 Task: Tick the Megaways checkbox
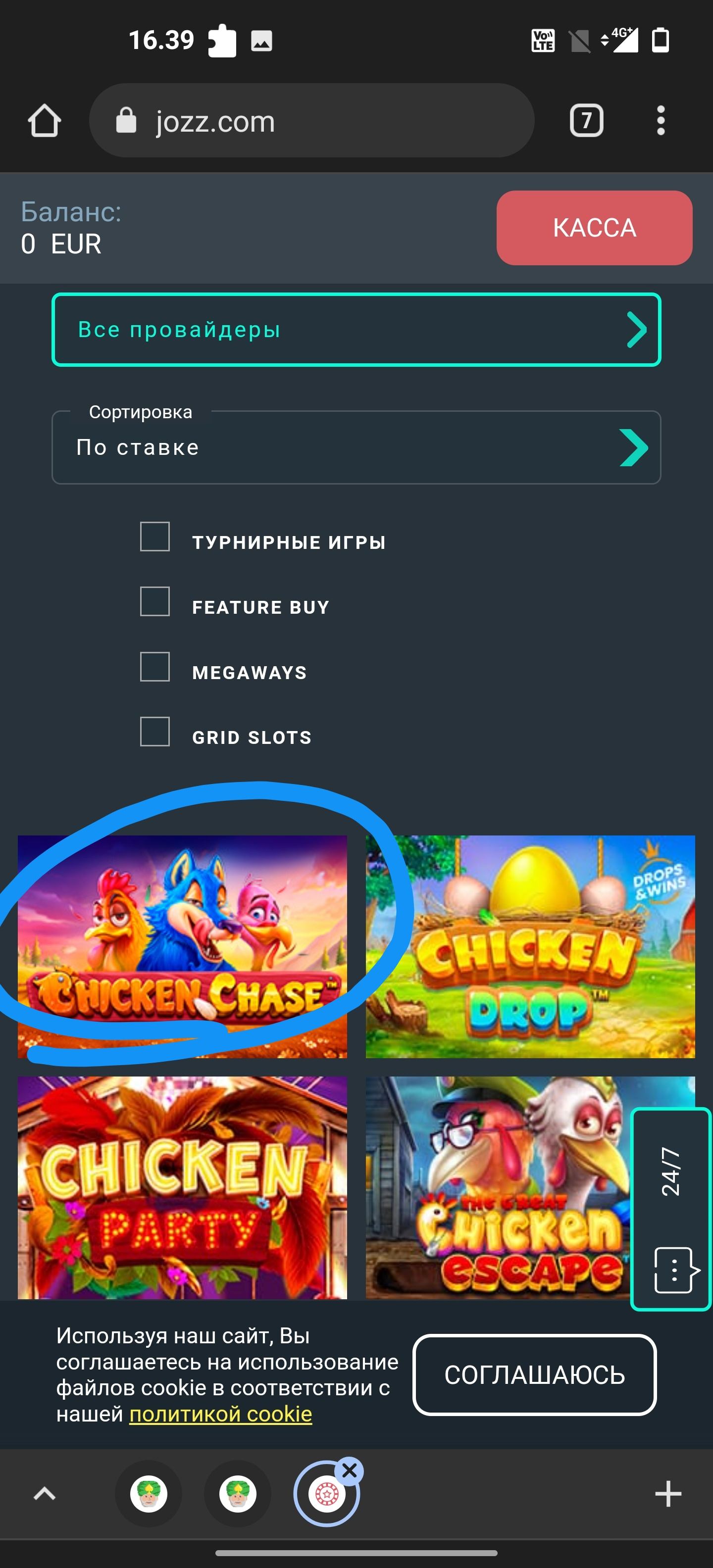pyautogui.click(x=155, y=667)
